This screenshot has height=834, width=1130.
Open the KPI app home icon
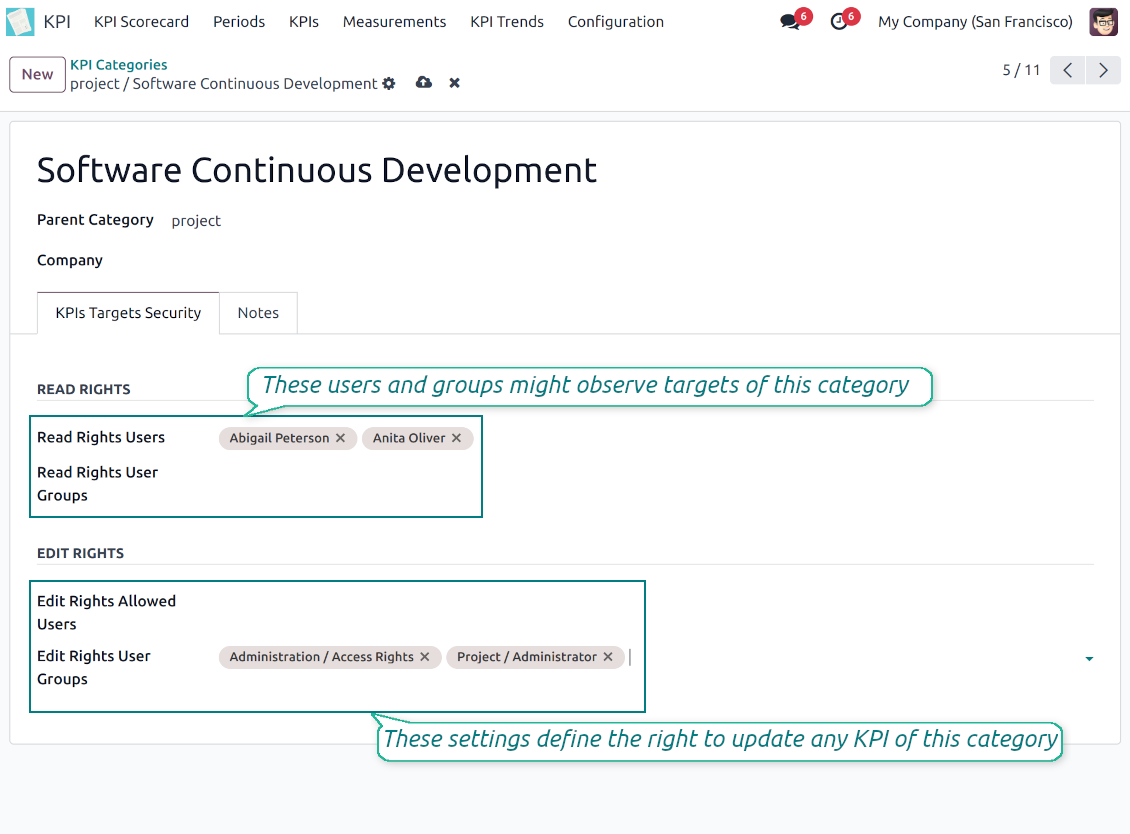pos(19,22)
